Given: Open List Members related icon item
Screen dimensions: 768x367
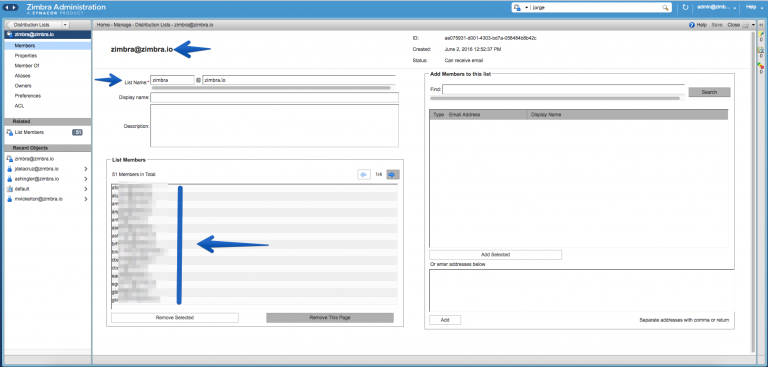Looking at the screenshot, I should click(9, 132).
